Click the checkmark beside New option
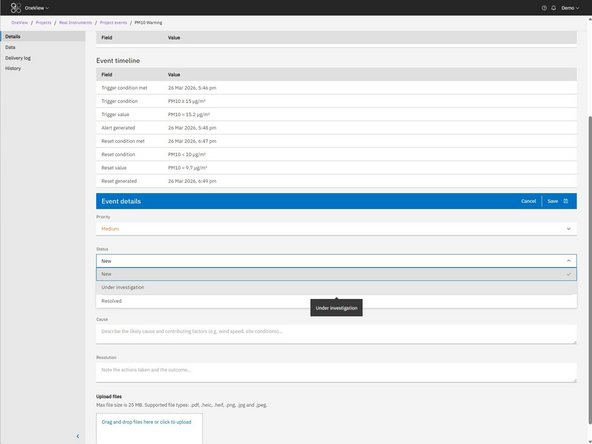The image size is (592, 444). (569, 274)
